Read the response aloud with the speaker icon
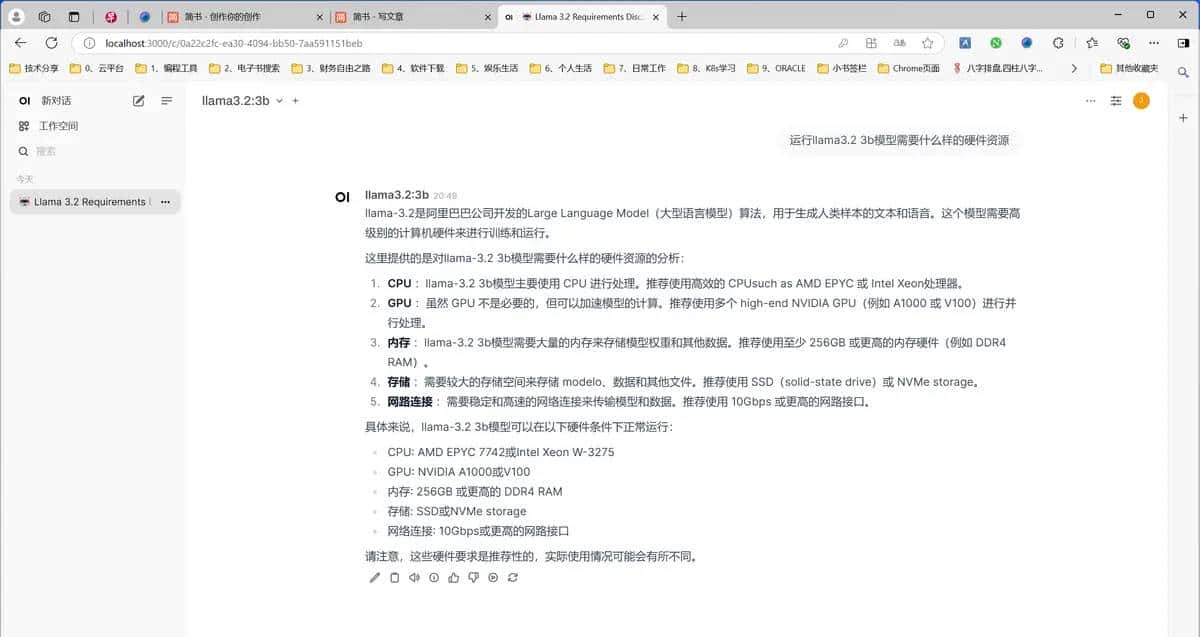 414,577
